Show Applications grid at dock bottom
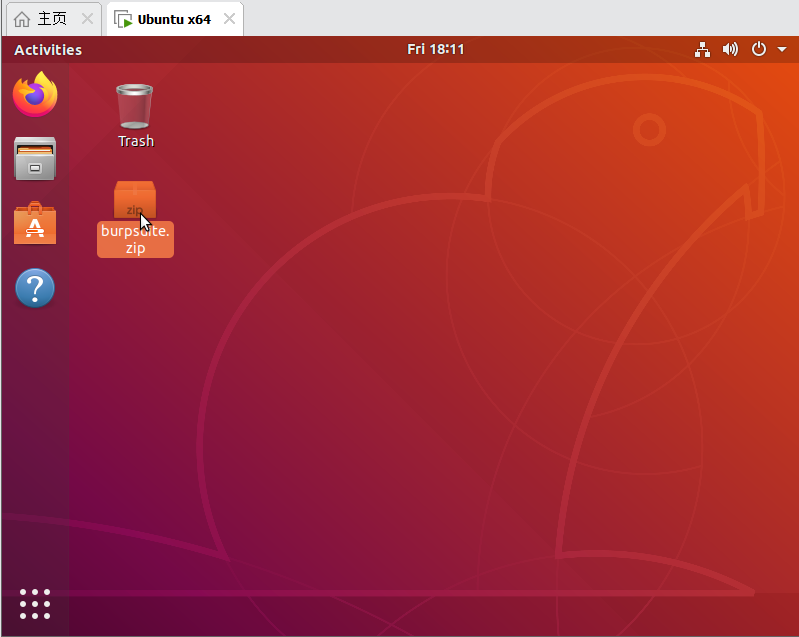Screen dimensions: 799x637 point(35,604)
